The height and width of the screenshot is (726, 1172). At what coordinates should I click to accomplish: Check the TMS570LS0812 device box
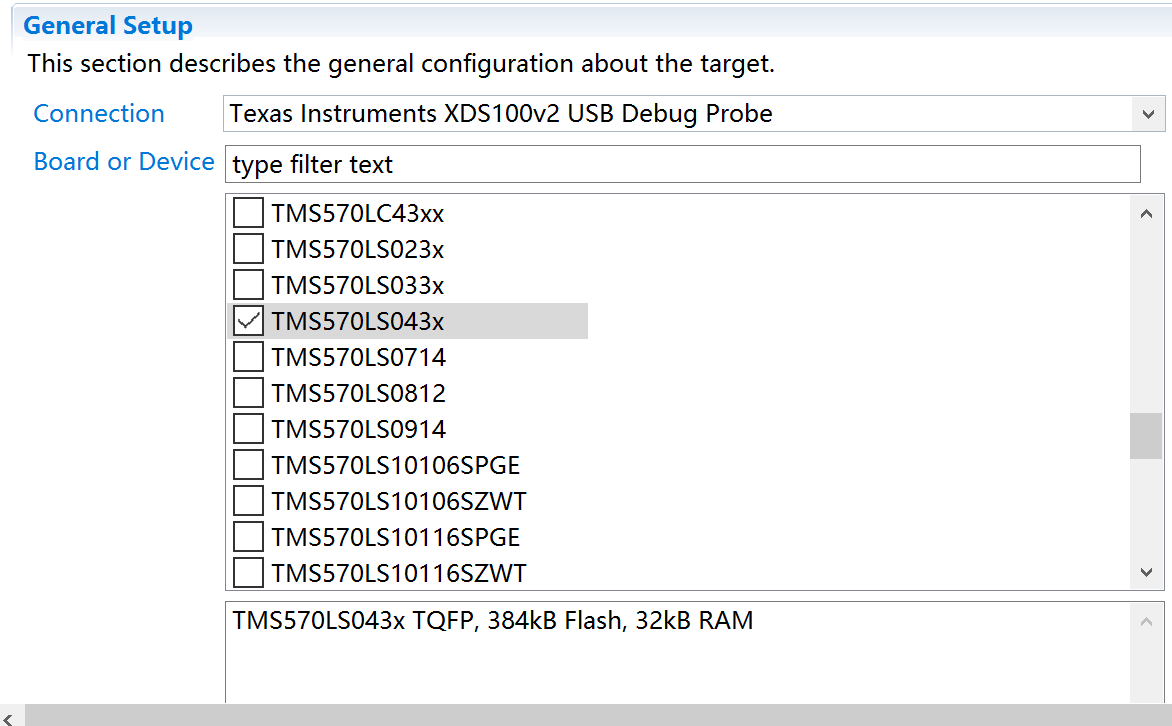tap(248, 393)
